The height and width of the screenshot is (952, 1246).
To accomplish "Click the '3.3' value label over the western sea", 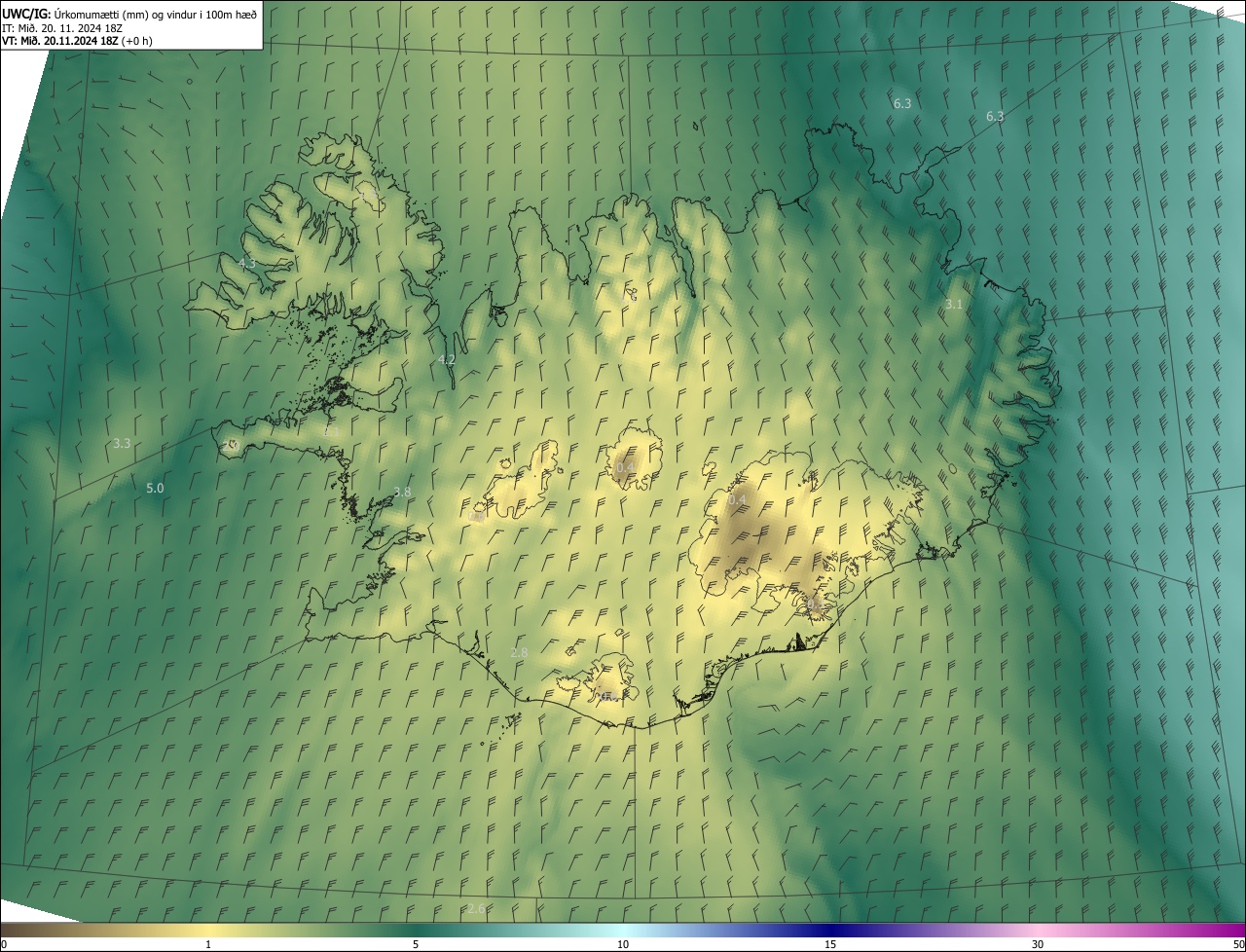I will (x=122, y=443).
